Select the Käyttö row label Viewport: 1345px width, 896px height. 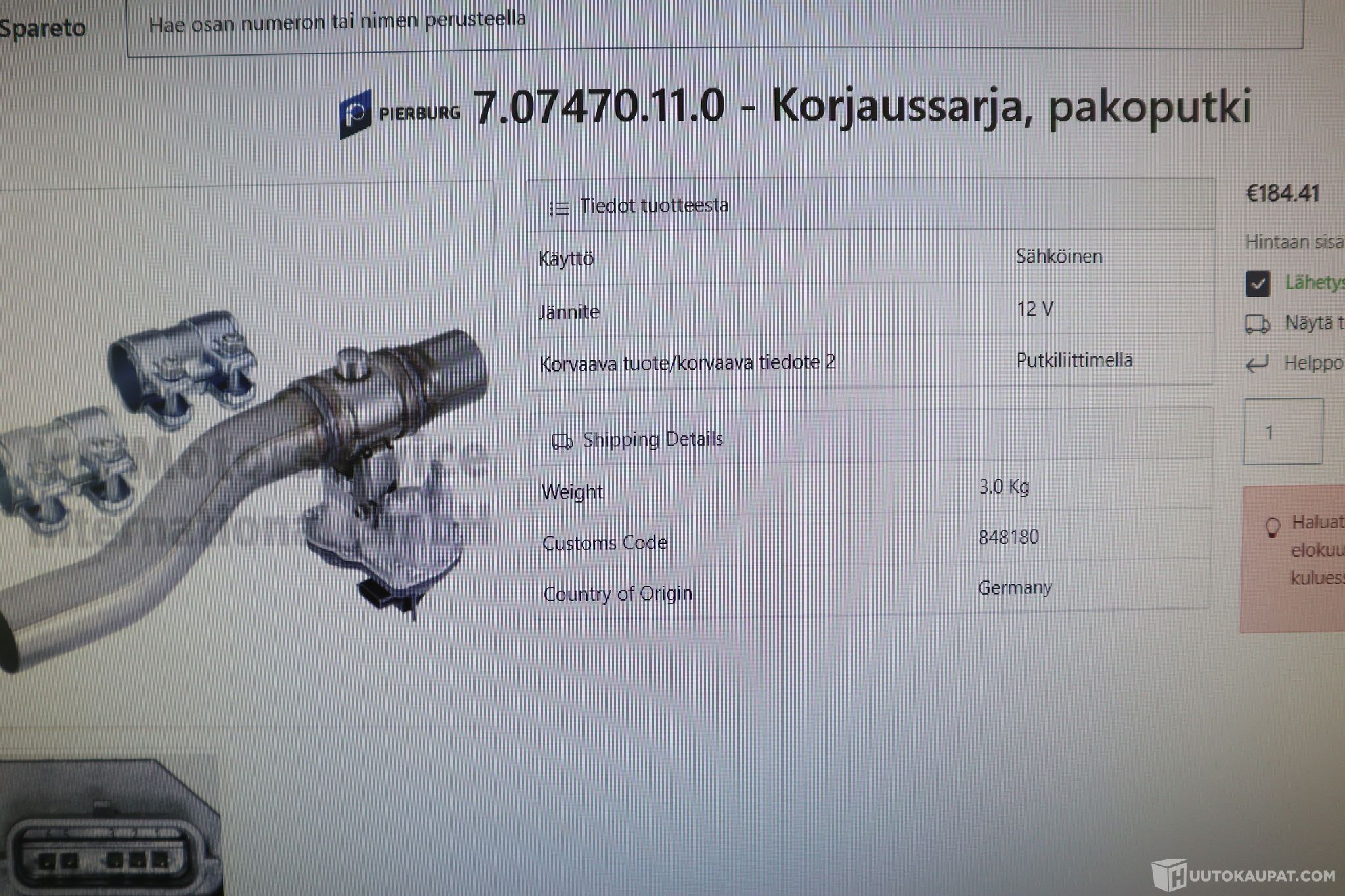565,259
